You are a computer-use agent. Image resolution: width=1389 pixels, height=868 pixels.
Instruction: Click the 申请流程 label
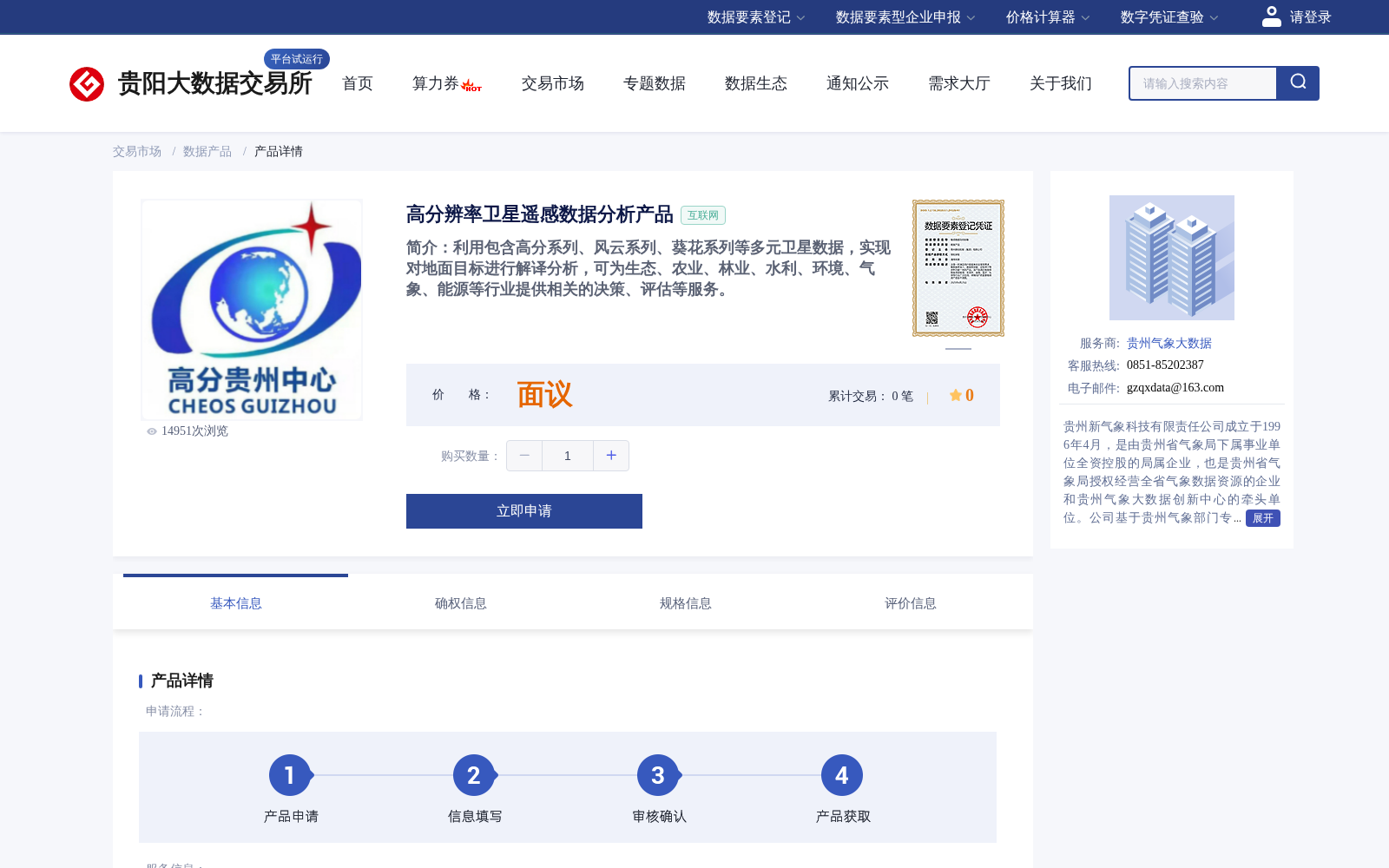(x=175, y=711)
